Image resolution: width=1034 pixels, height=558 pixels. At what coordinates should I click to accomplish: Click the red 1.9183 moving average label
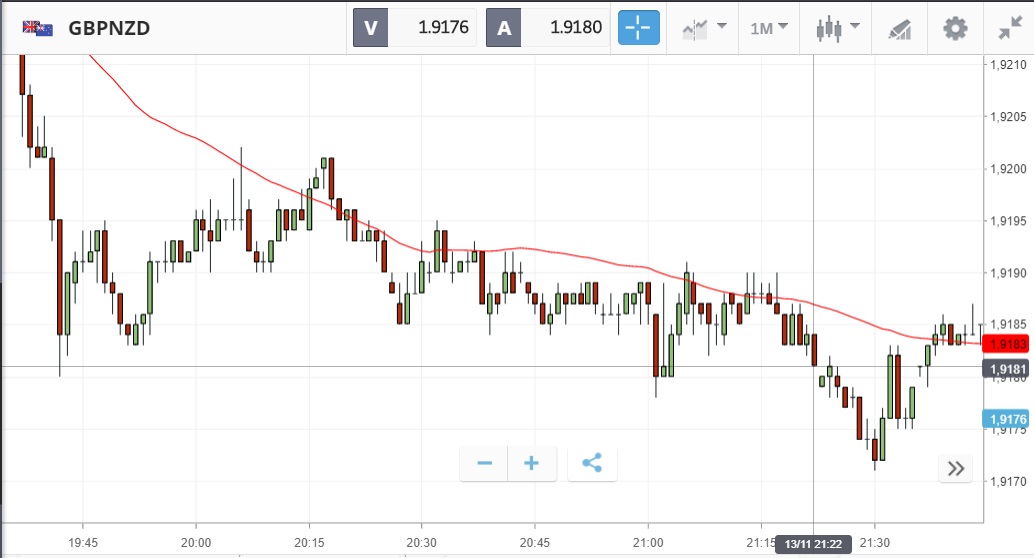click(1006, 344)
